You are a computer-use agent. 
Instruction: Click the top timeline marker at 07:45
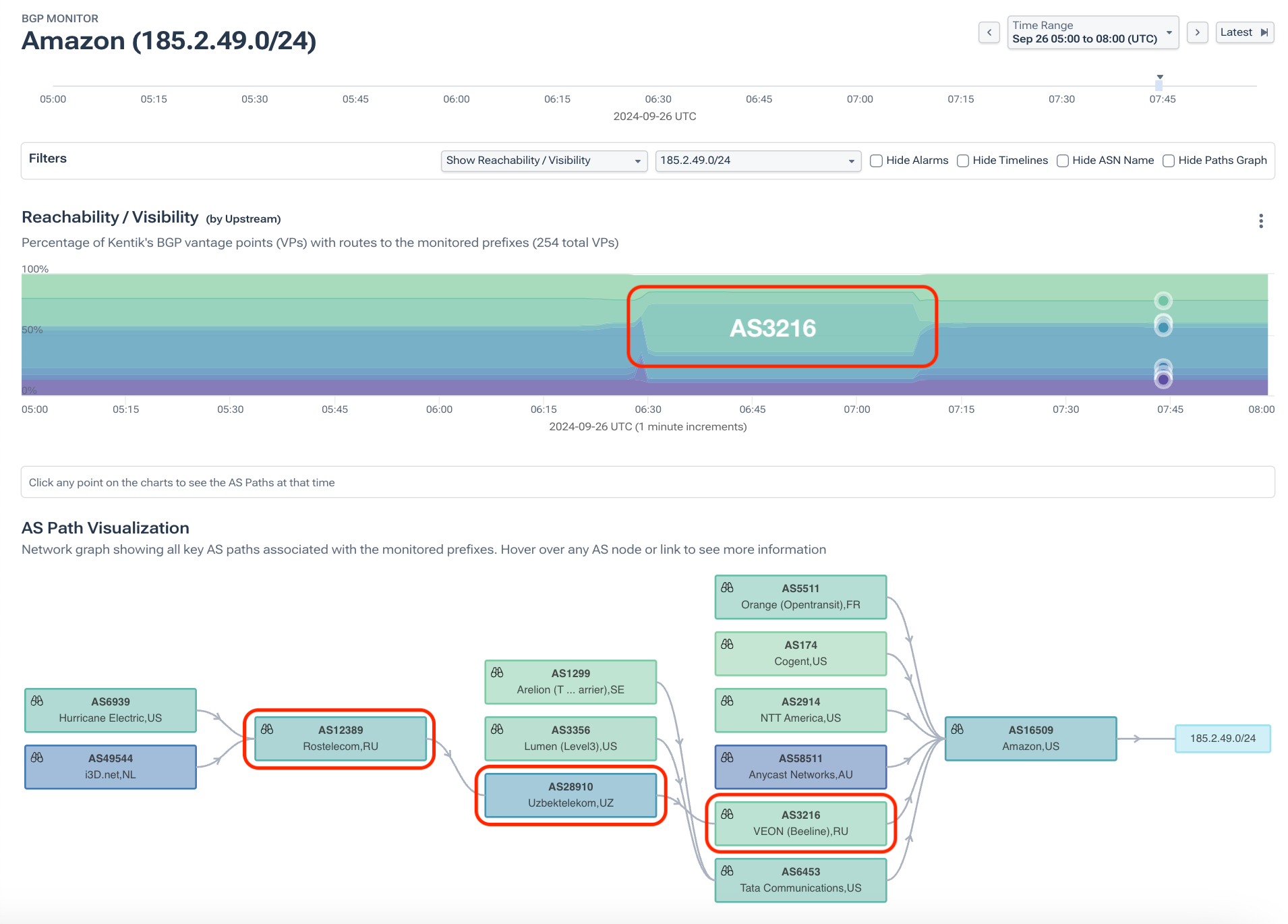1159,83
